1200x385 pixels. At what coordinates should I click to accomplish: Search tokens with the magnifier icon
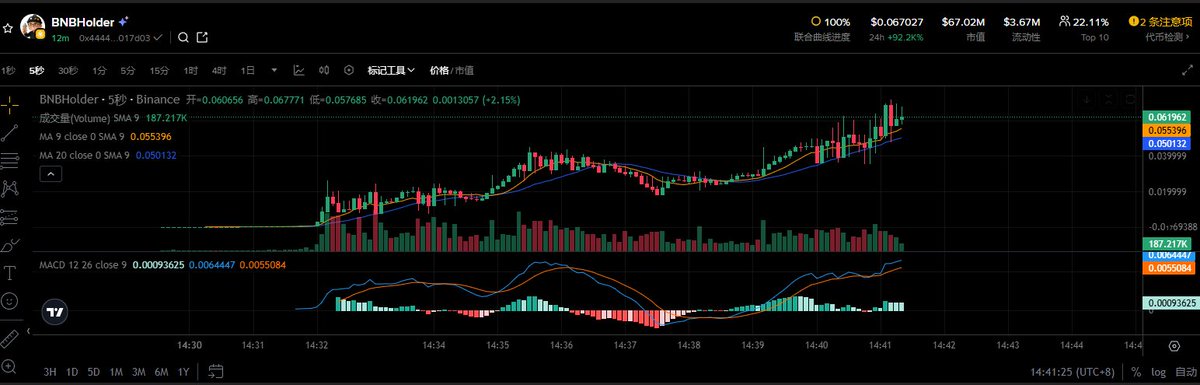(x=184, y=38)
